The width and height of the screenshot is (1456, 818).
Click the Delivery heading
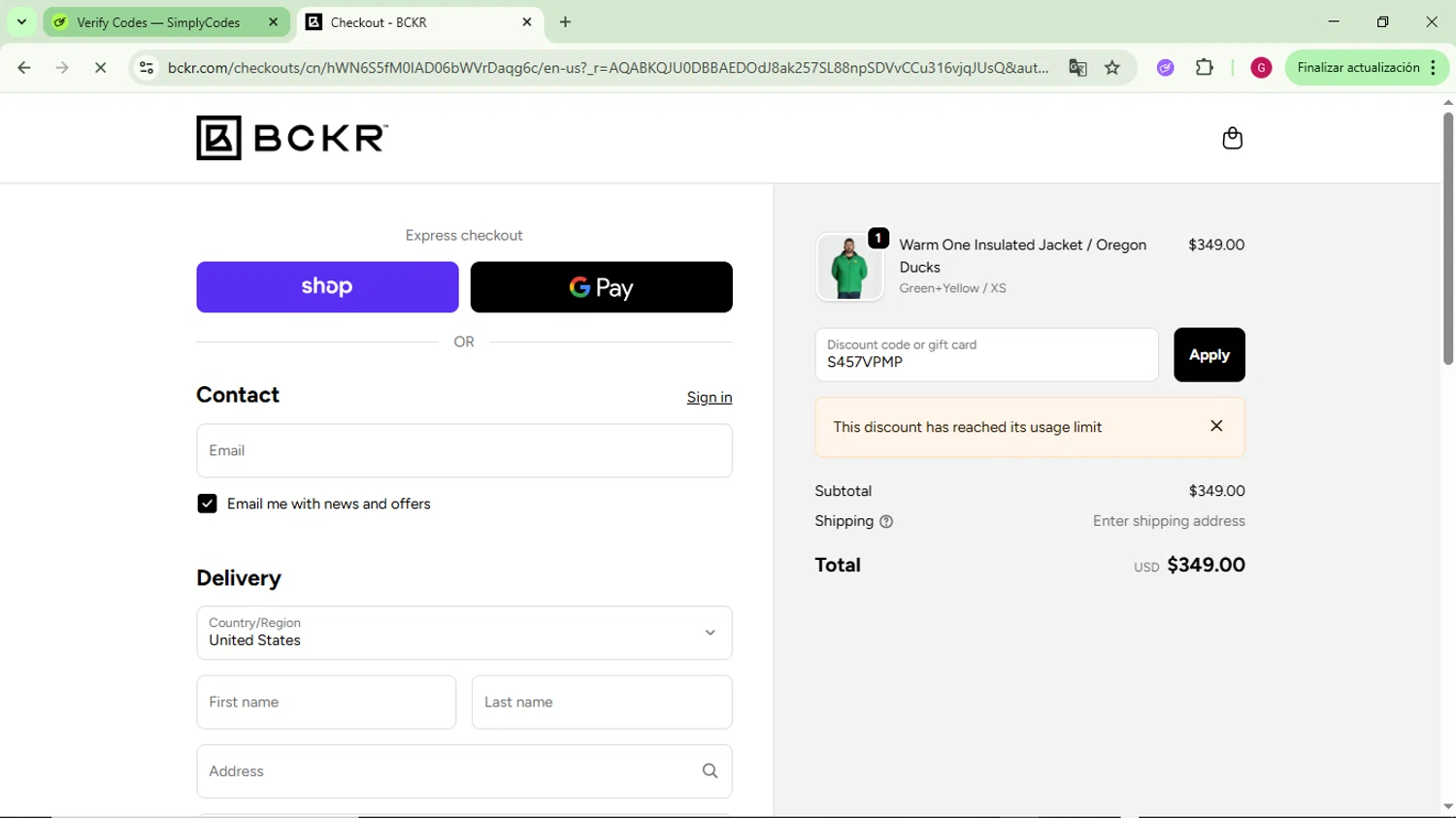click(x=239, y=578)
